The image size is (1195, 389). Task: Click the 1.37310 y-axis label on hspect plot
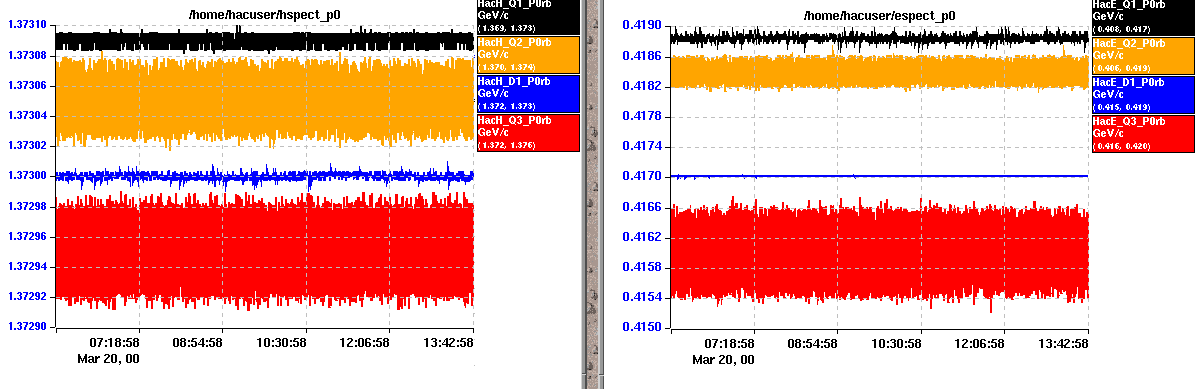[27, 25]
